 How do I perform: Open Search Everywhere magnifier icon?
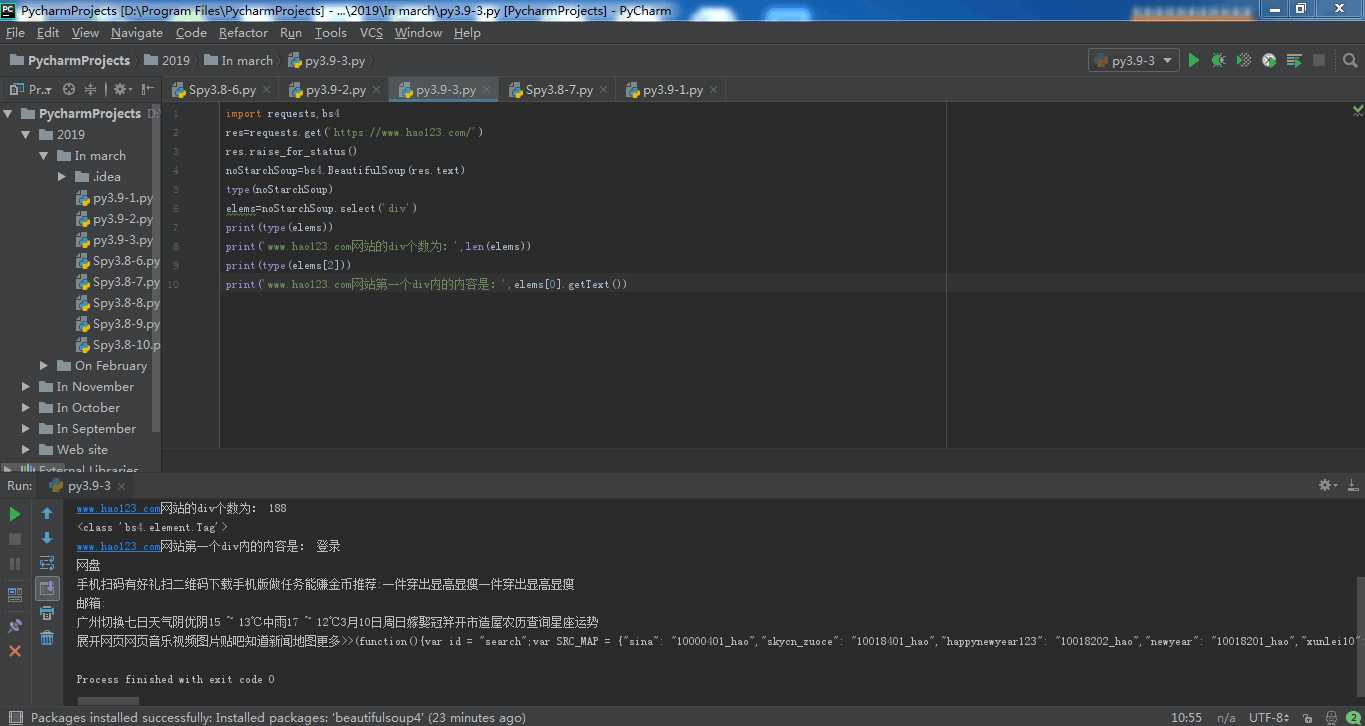pos(1349,61)
